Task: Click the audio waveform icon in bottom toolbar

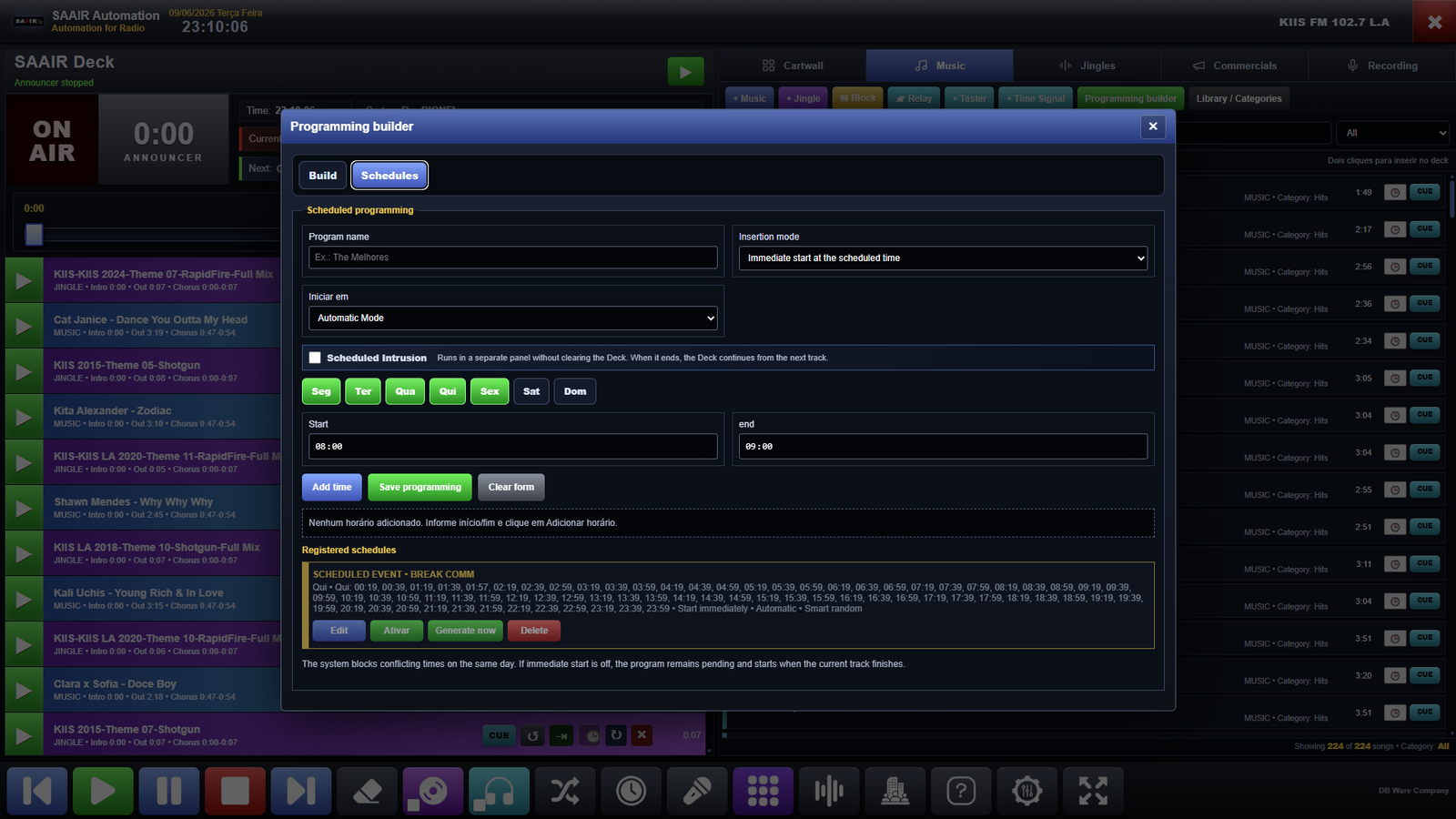Action: [829, 791]
